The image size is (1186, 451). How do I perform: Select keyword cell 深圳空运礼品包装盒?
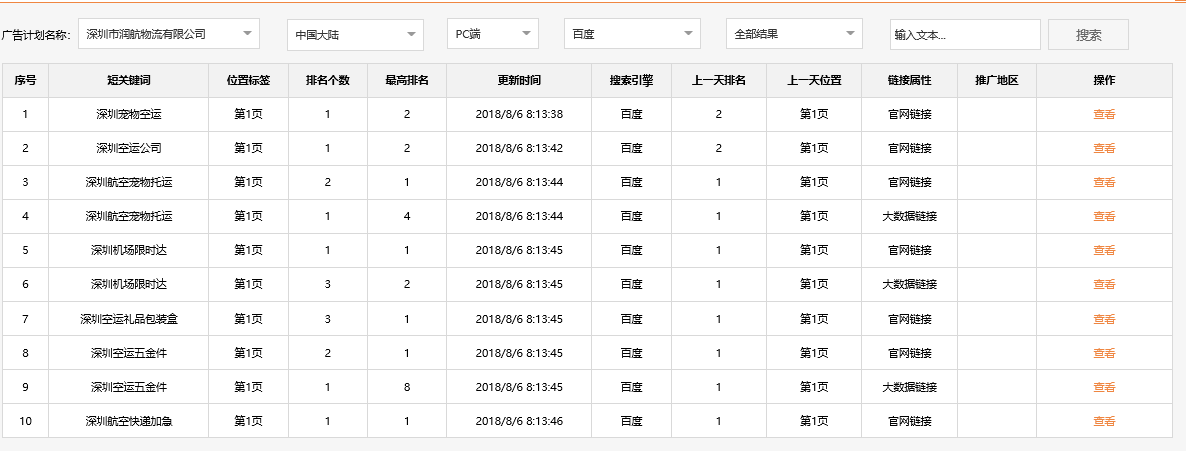129,319
